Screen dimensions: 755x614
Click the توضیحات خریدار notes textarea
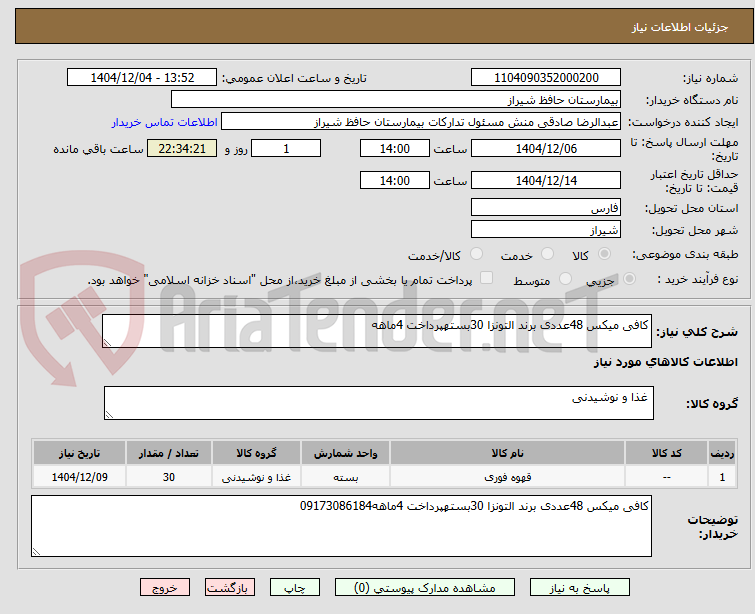[x=341, y=526]
